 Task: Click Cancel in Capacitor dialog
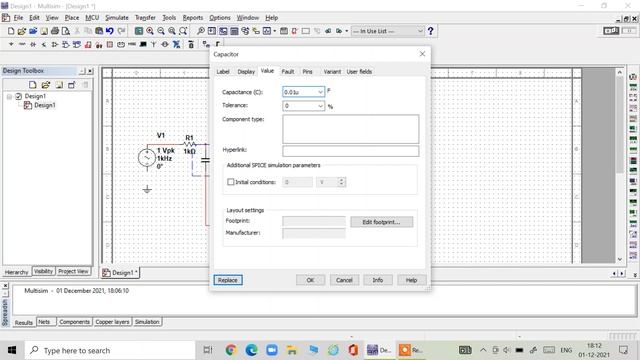[344, 280]
